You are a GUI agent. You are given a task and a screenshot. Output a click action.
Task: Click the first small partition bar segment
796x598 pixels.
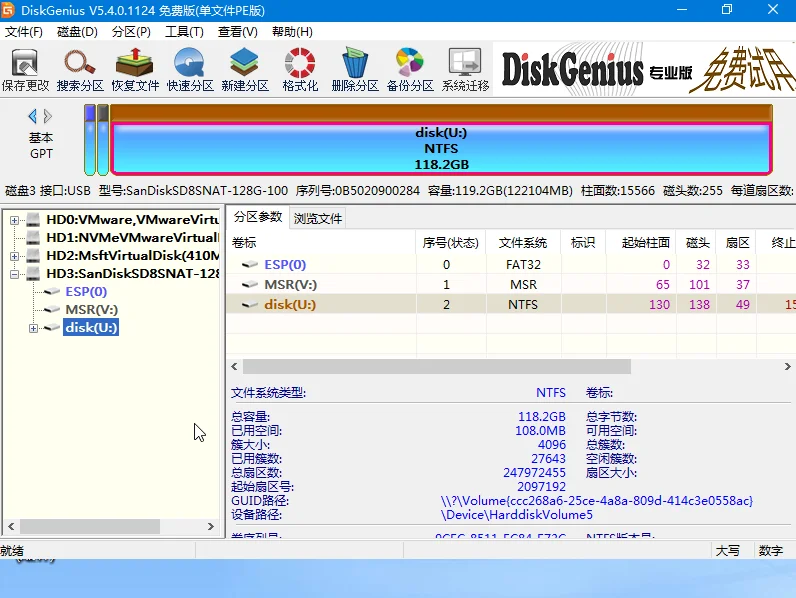click(90, 140)
